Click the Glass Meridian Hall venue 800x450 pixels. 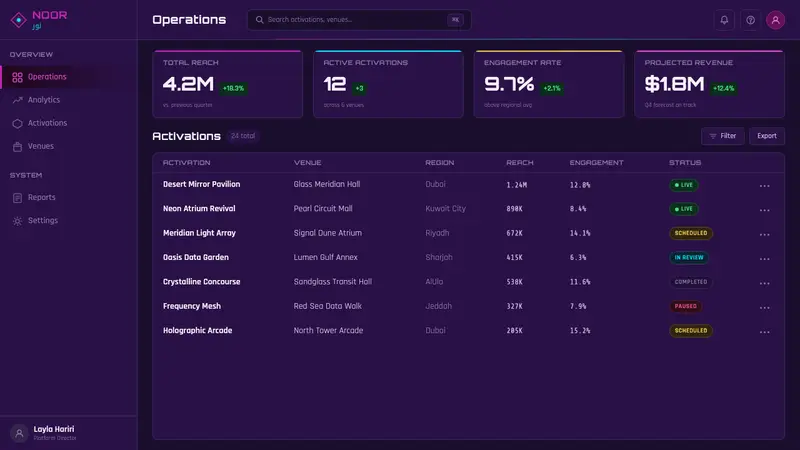point(327,185)
